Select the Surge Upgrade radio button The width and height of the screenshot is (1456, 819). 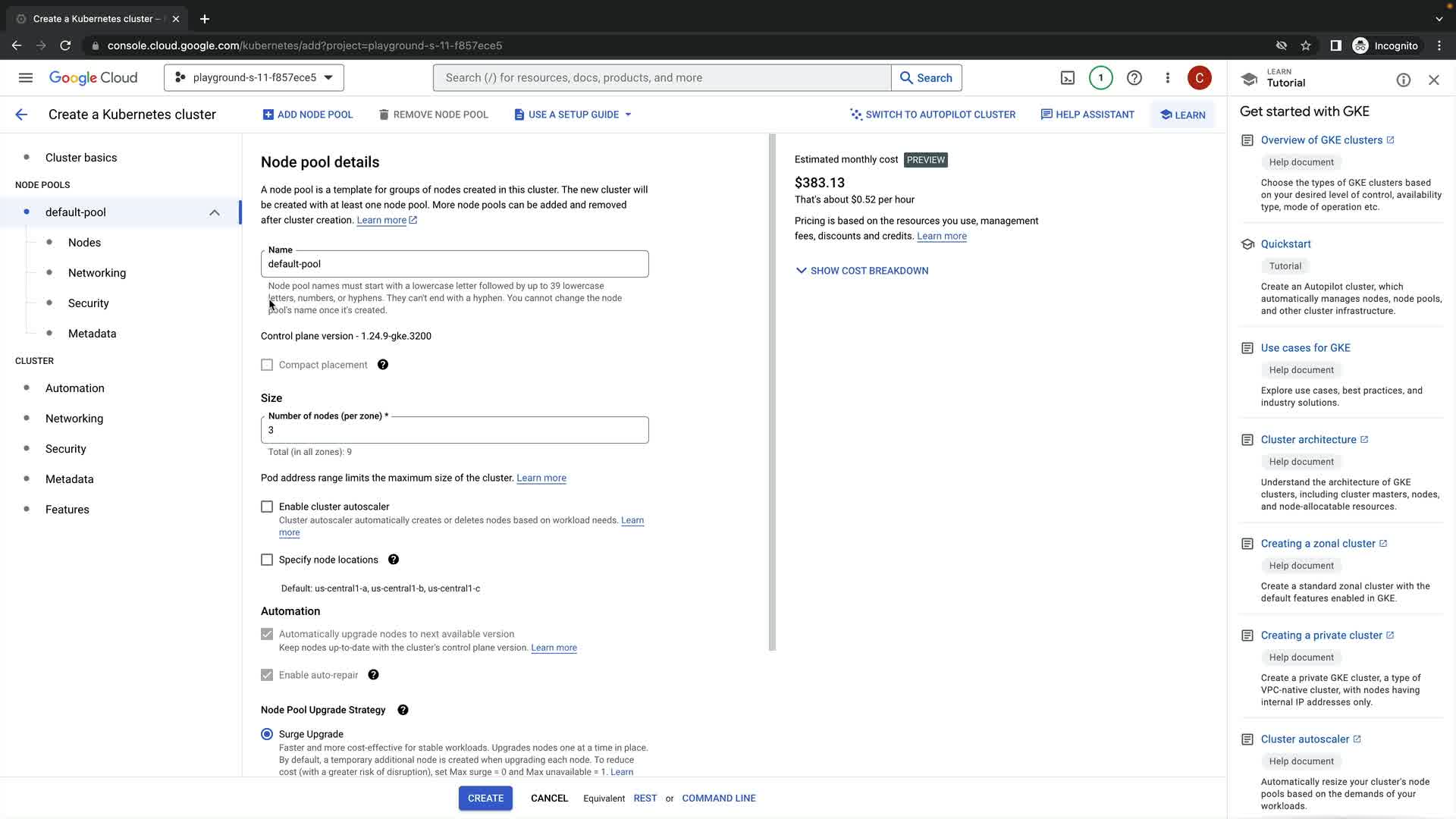[x=267, y=734]
